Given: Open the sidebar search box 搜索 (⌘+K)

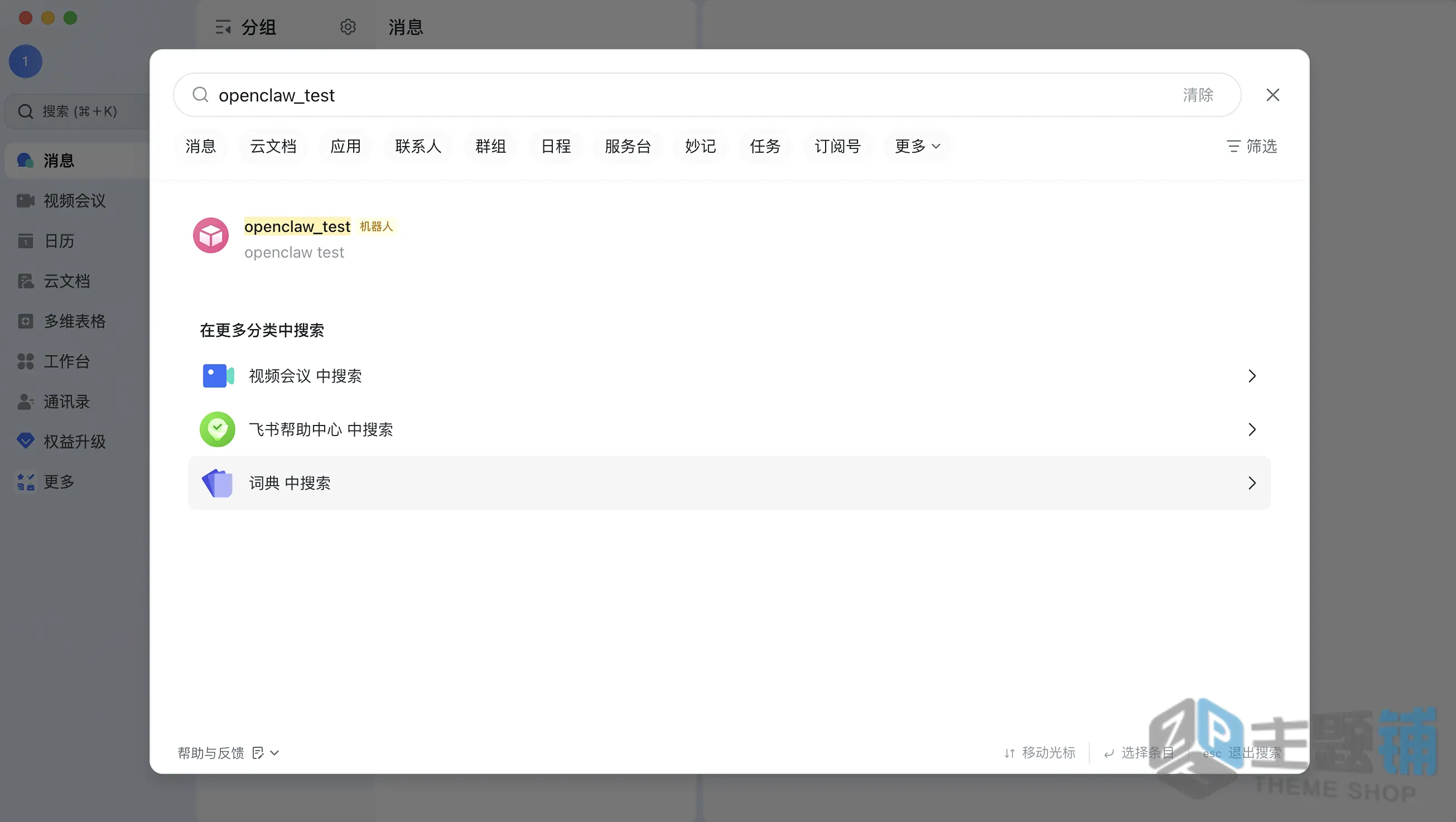Looking at the screenshot, I should pyautogui.click(x=77, y=112).
